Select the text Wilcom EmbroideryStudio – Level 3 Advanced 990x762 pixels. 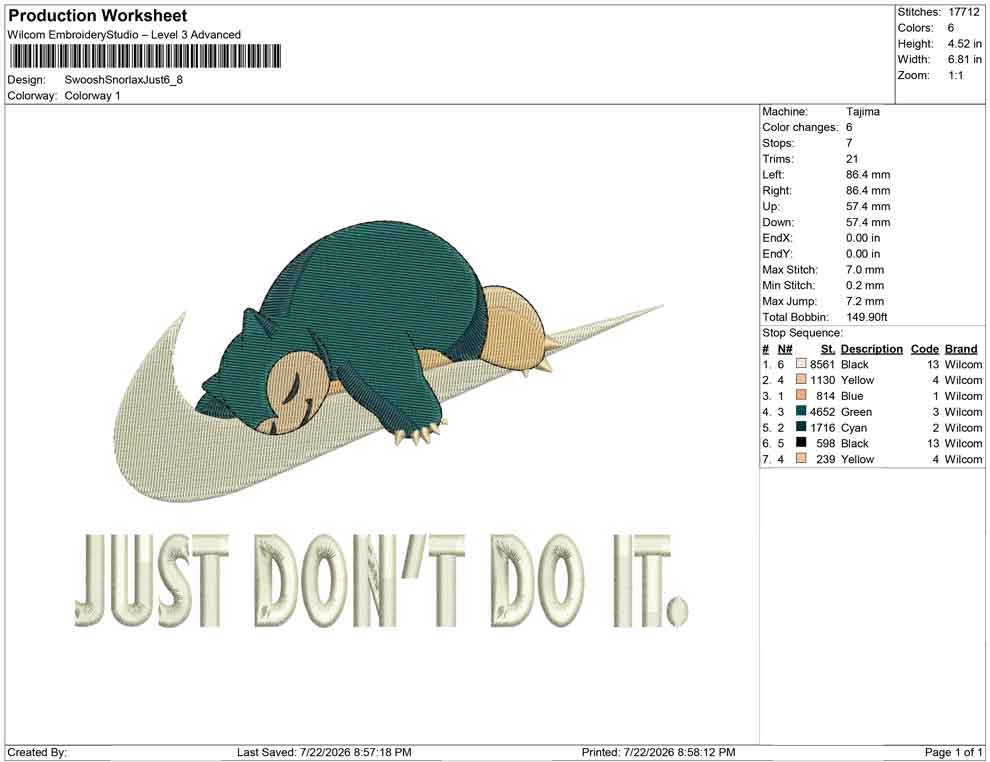(x=124, y=35)
